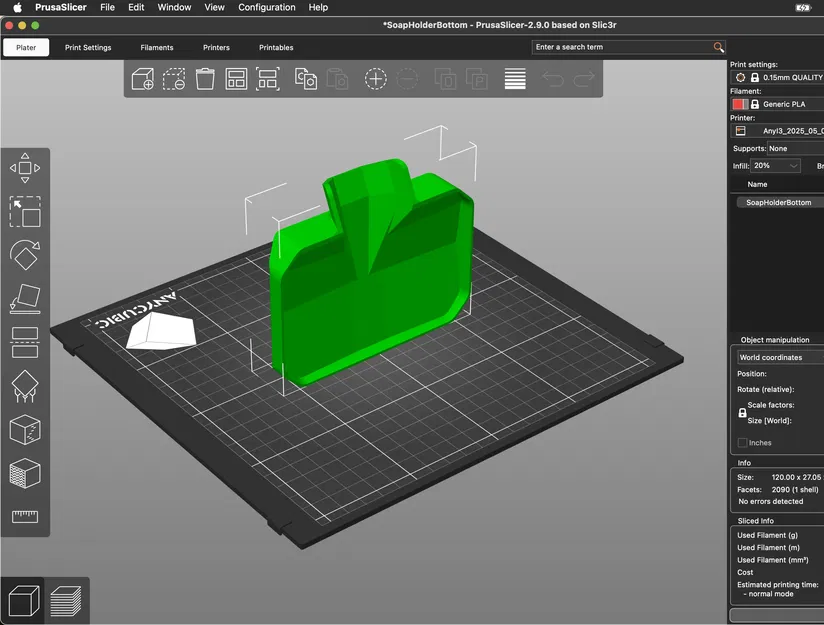Select the Paint-on supports tool

tap(25, 386)
